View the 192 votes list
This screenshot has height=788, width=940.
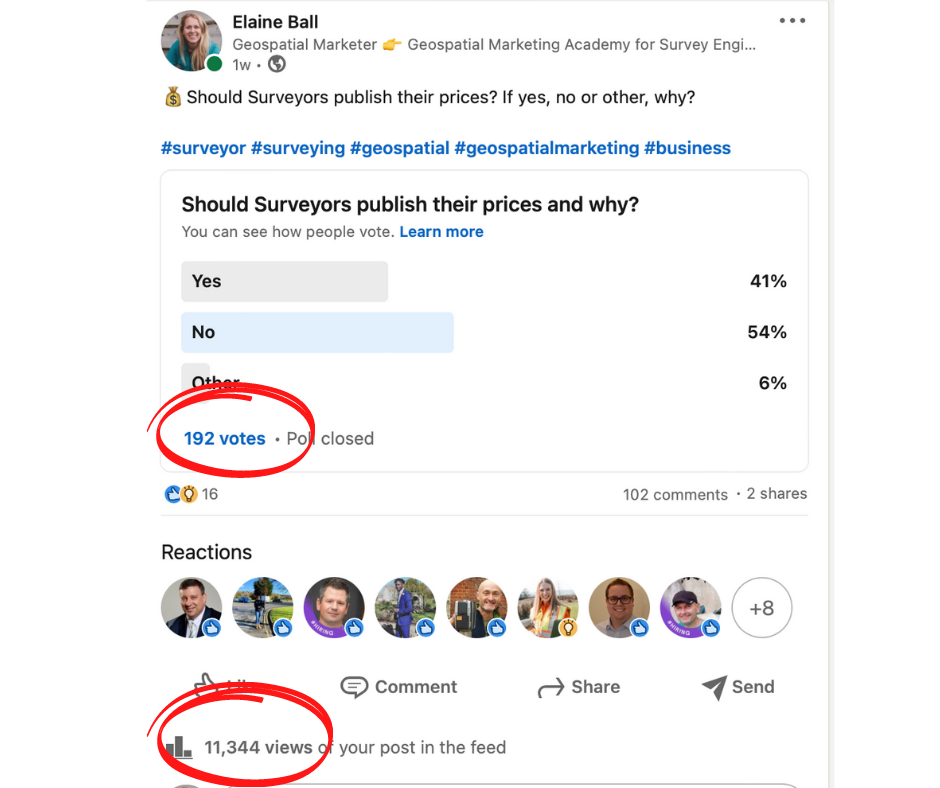[x=224, y=438]
